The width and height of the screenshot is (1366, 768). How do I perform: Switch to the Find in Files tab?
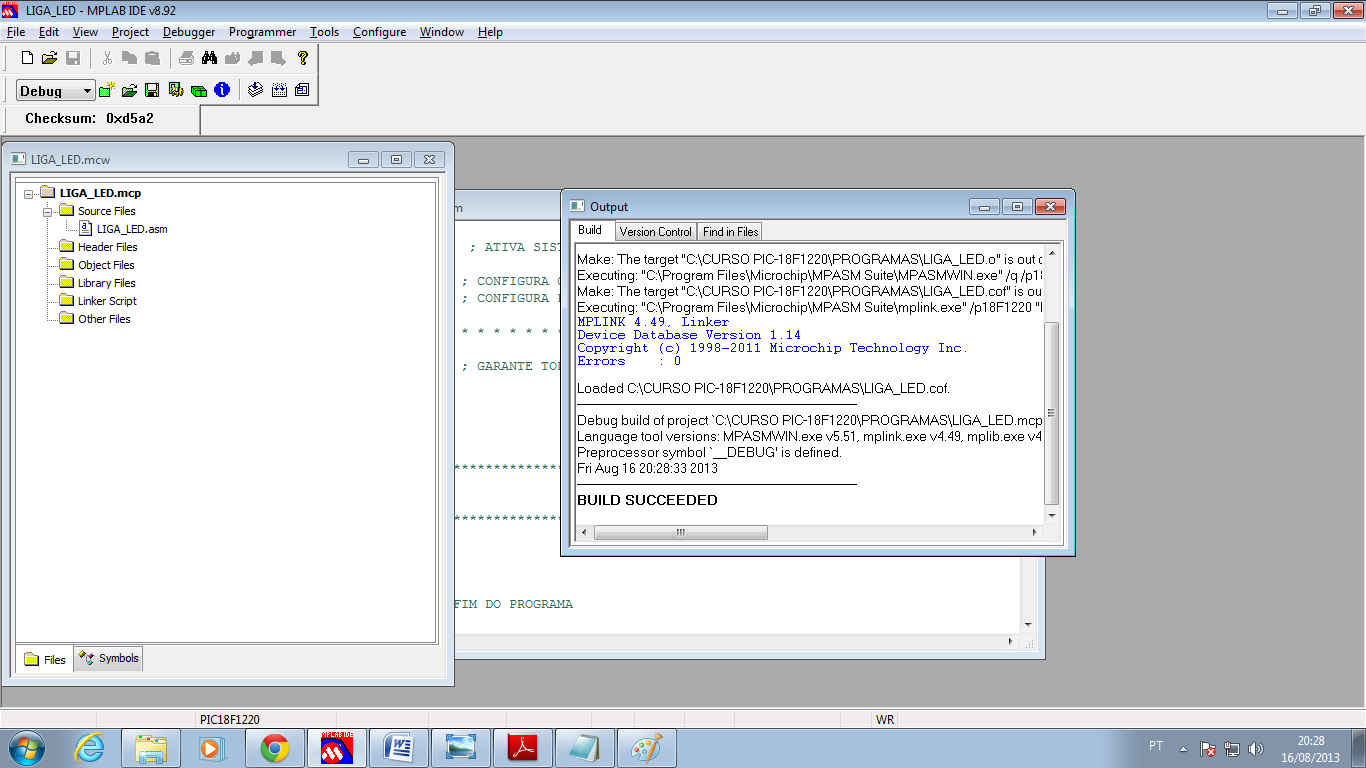point(730,231)
